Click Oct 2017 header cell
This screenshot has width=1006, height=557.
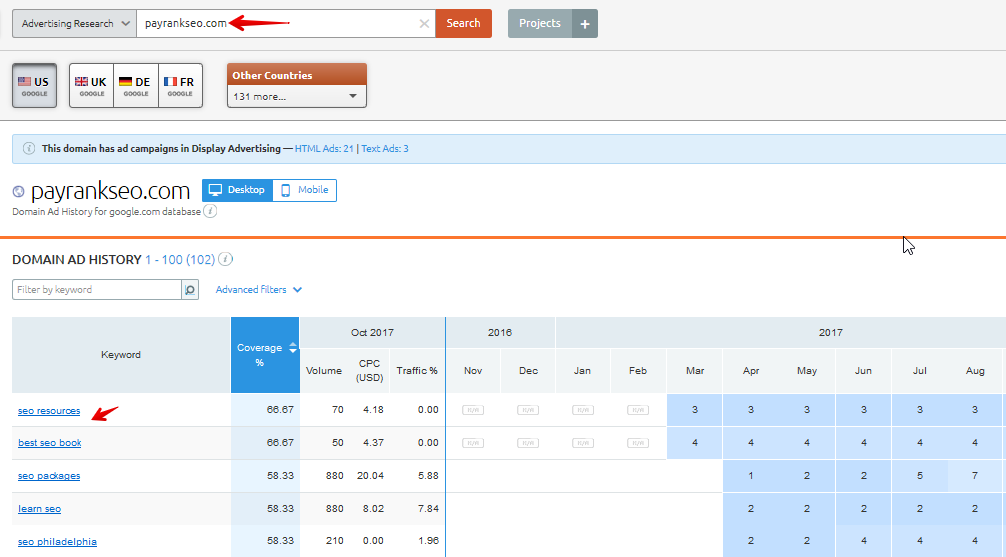pos(372,332)
